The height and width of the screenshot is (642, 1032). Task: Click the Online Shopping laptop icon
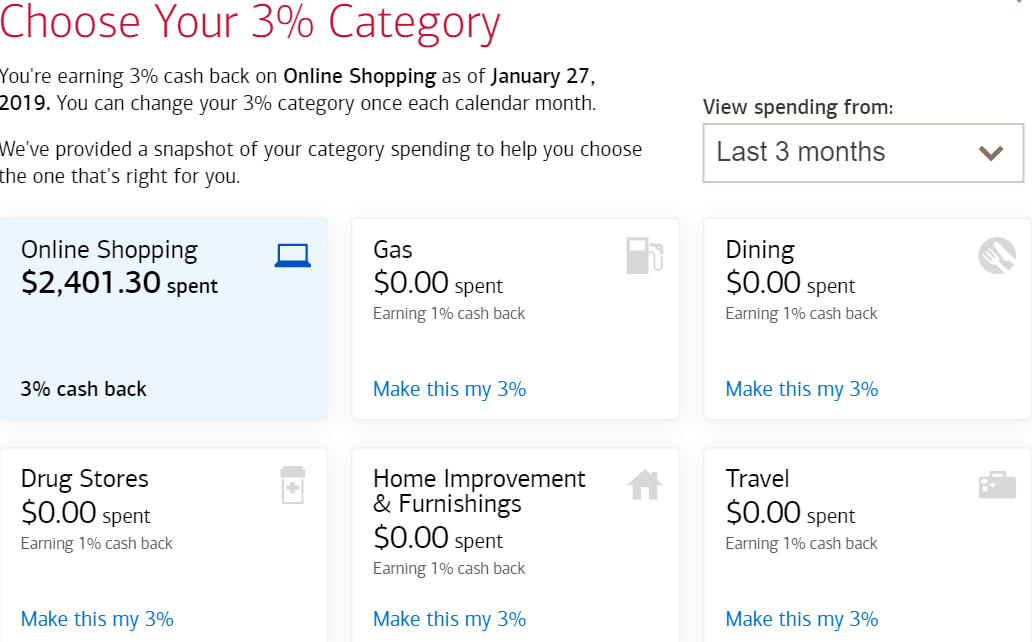click(x=291, y=254)
